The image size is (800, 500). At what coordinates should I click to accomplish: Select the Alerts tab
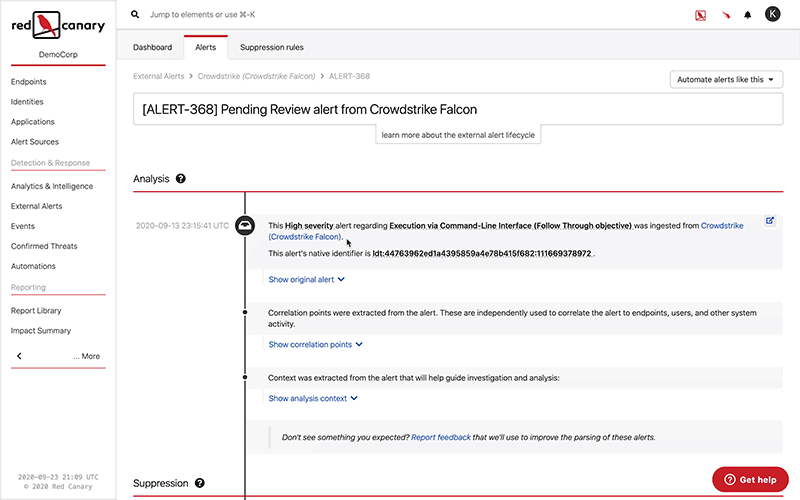[206, 47]
